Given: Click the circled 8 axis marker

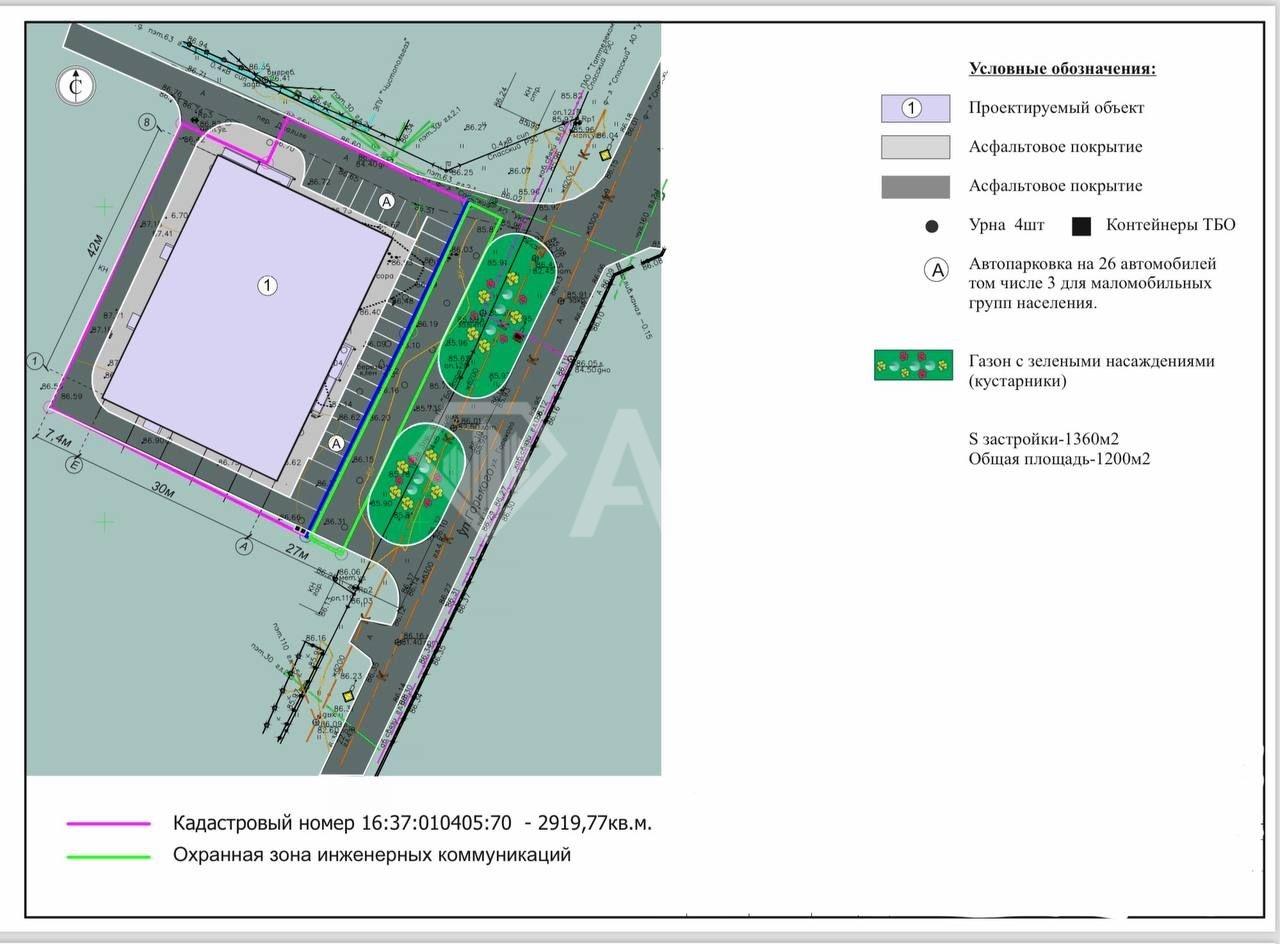Looking at the screenshot, I should (x=148, y=123).
